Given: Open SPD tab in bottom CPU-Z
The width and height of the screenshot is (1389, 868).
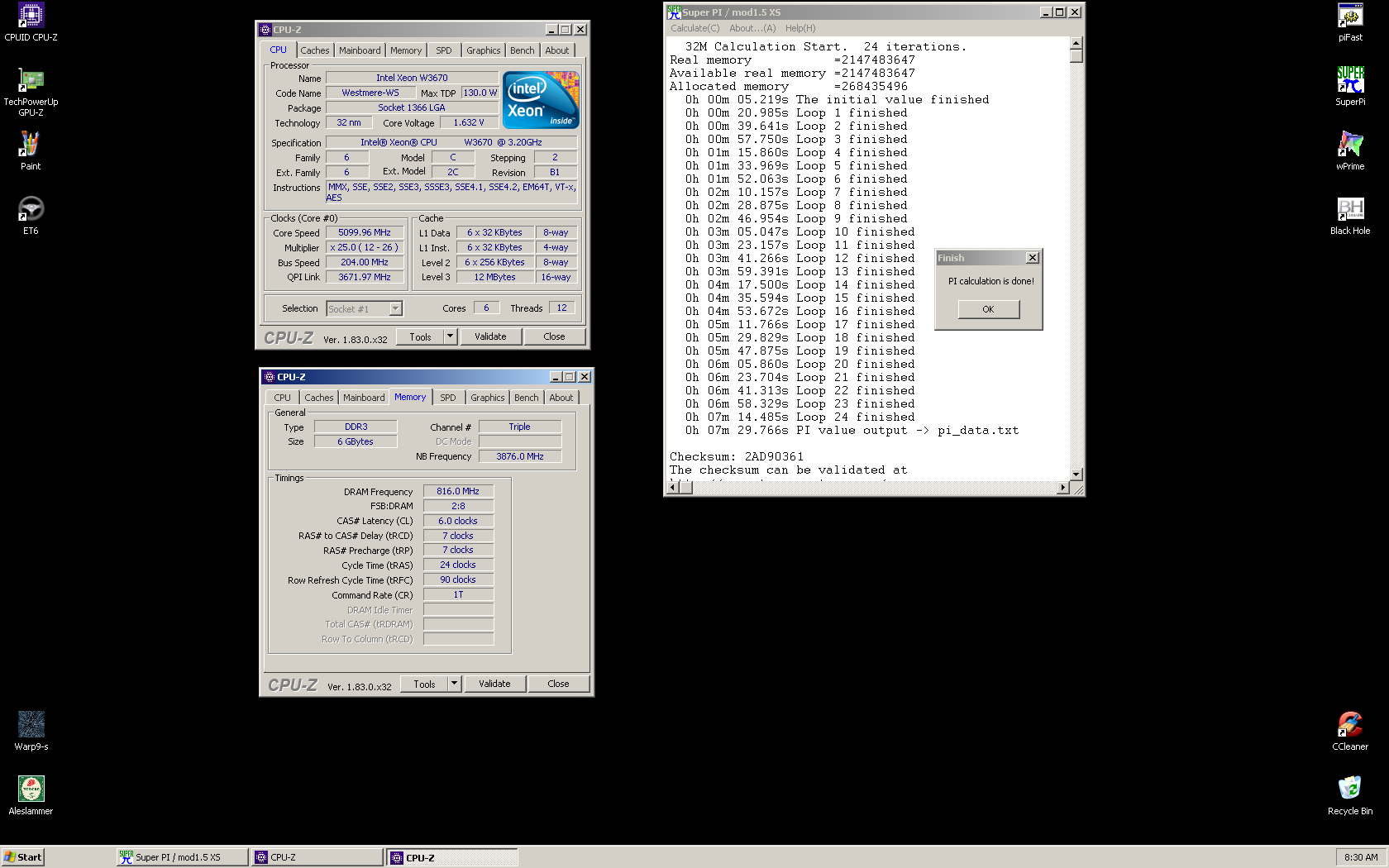Looking at the screenshot, I should [x=448, y=398].
